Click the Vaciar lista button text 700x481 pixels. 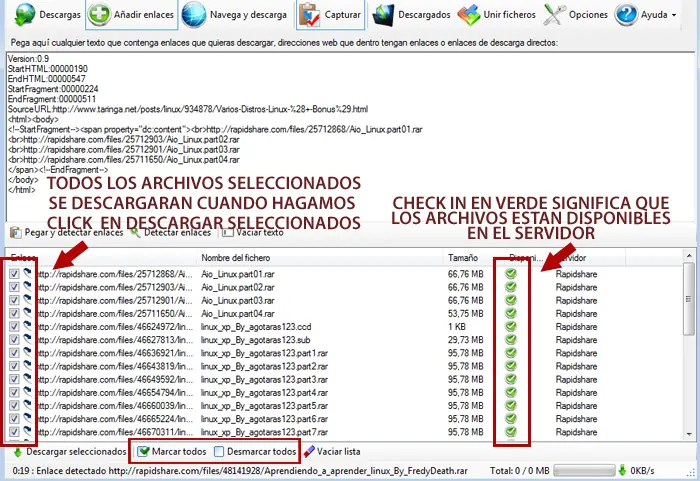pos(338,452)
